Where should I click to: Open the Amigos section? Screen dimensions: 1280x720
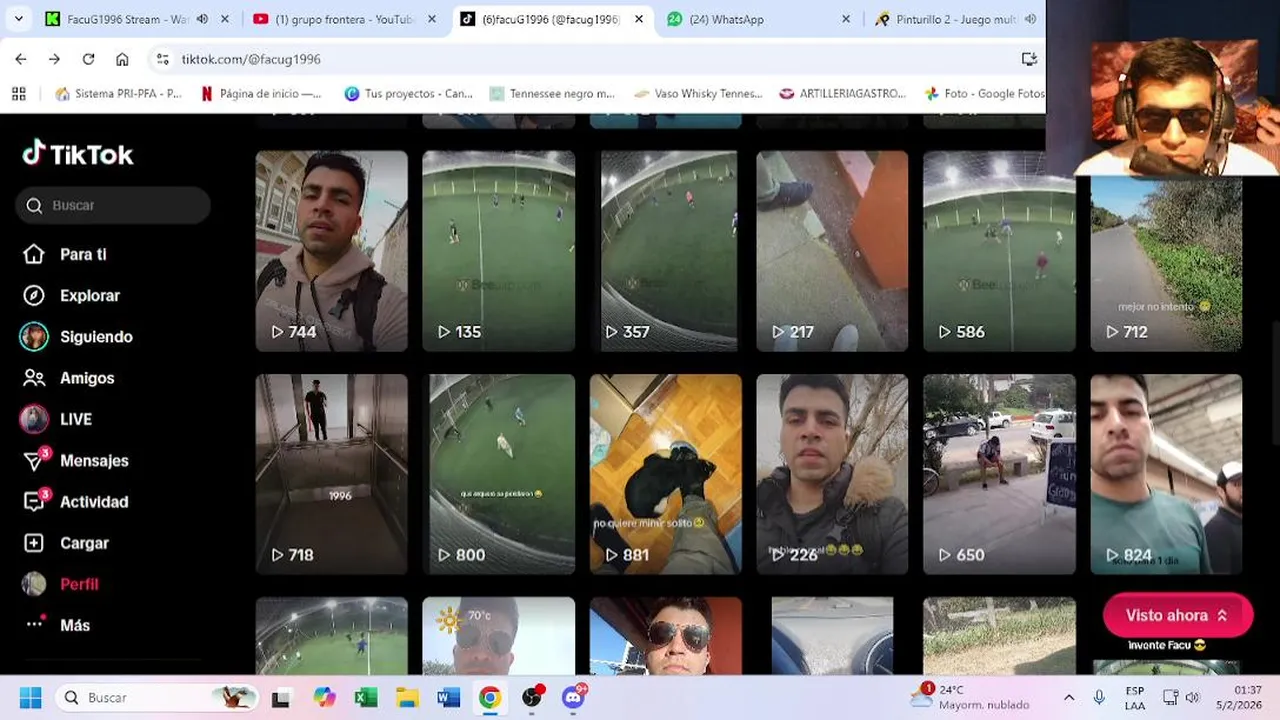coord(69,378)
